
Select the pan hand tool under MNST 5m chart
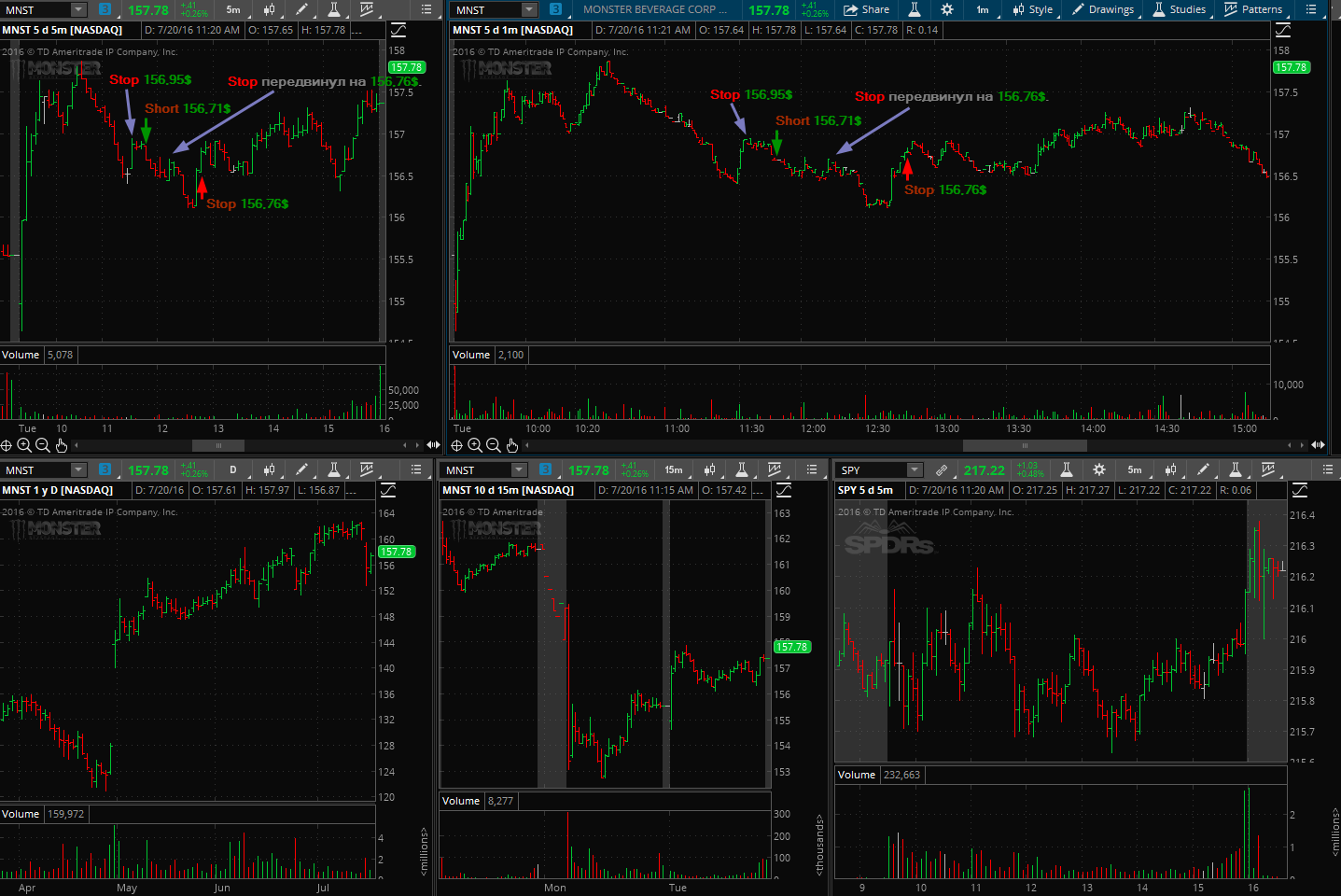pos(62,445)
